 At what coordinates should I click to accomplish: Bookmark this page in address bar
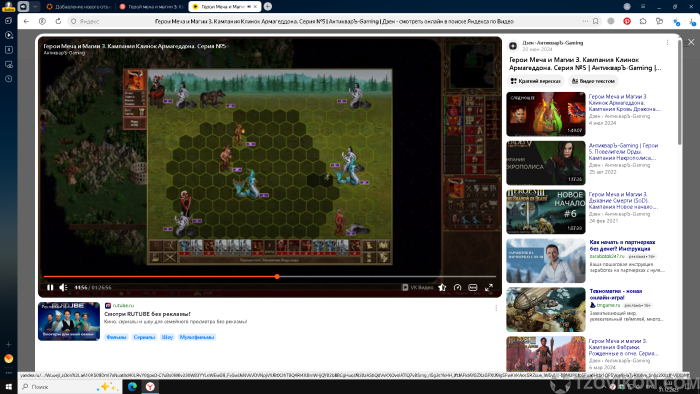(596, 21)
